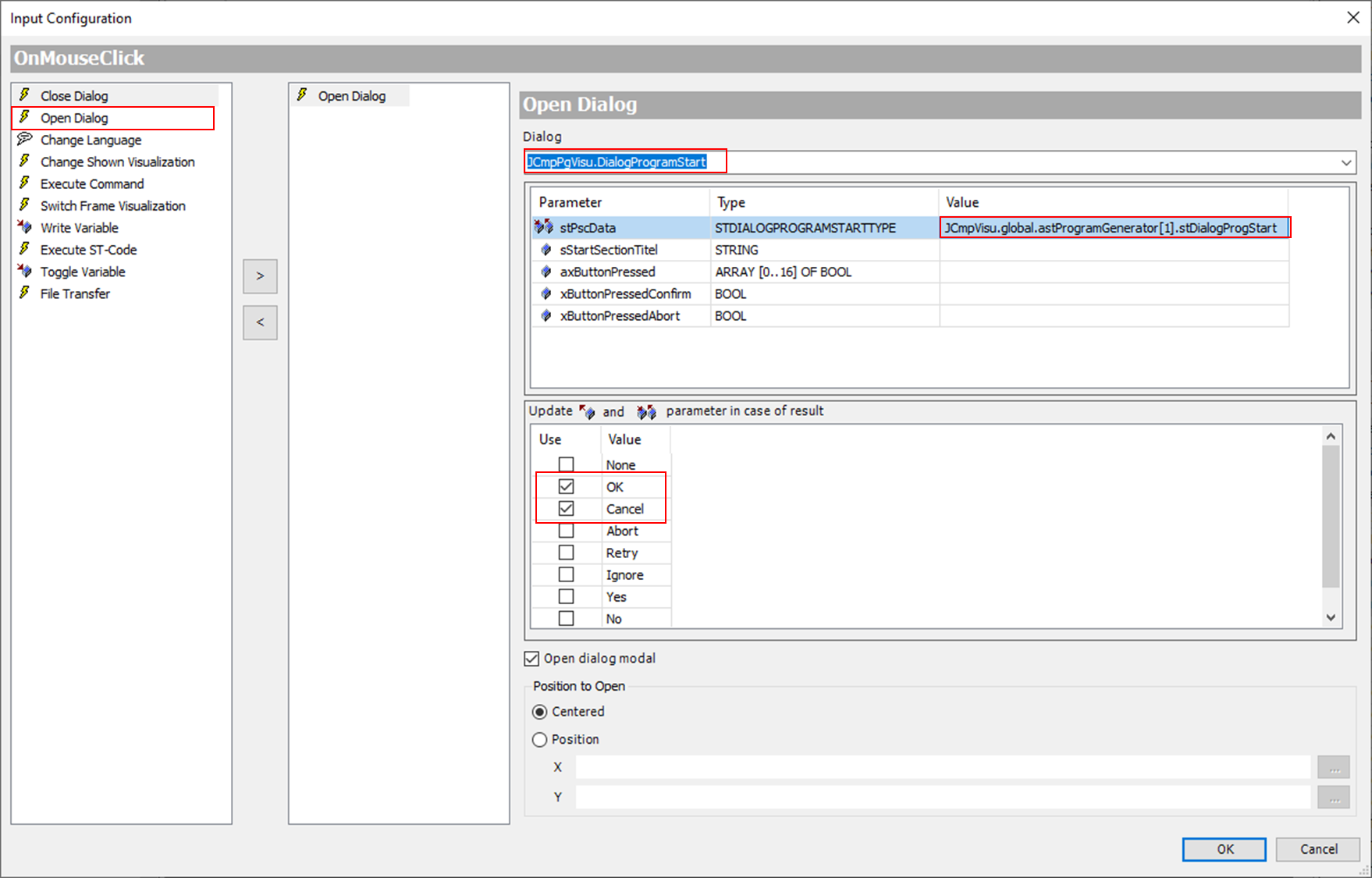Click the Change Language speech bubble icon
Image resolution: width=1372 pixels, height=878 pixels.
(25, 139)
